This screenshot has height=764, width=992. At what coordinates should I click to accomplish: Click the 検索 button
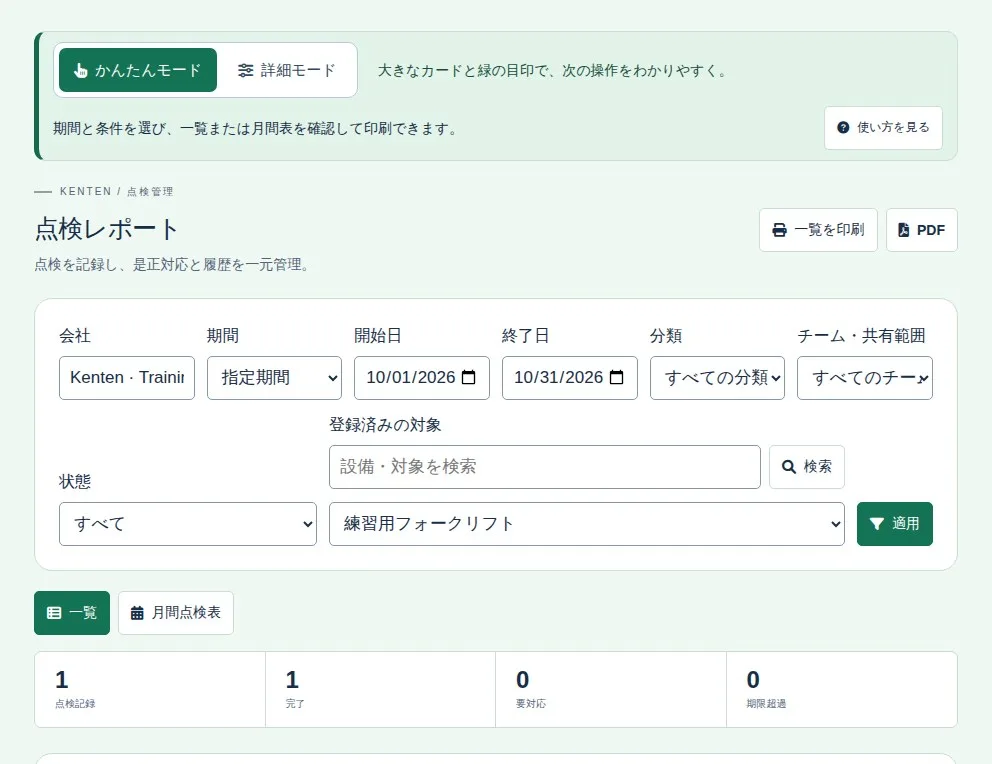pyautogui.click(x=807, y=467)
